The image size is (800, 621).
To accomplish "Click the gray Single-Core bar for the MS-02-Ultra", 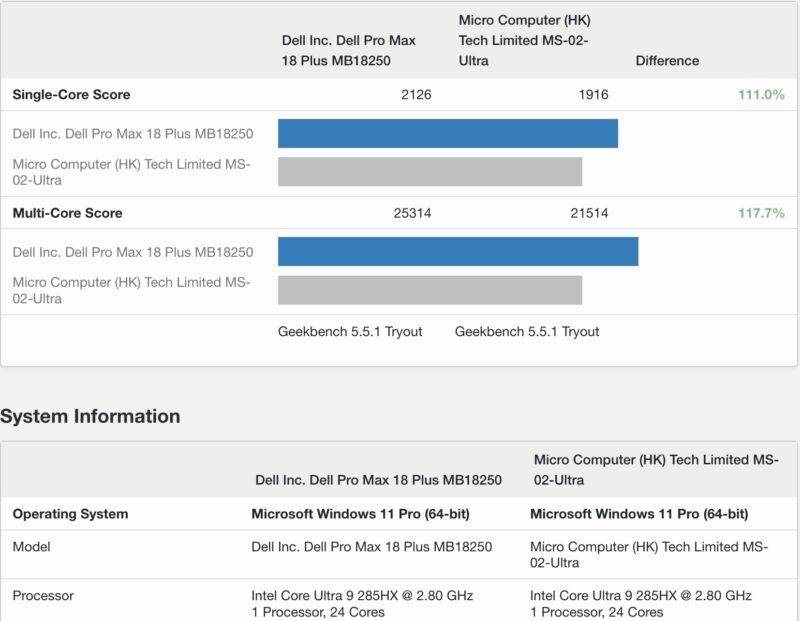I will (430, 170).
